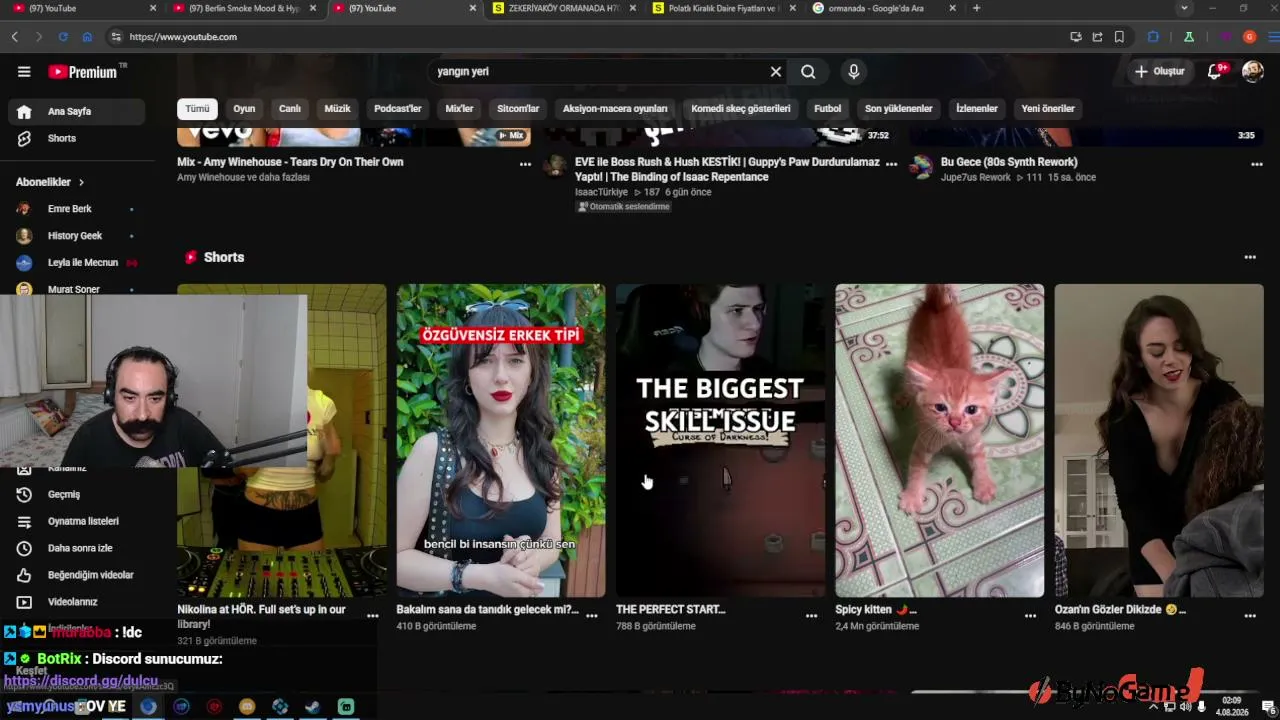
Task: Click the Geçmiş history clock icon
Action: point(24,494)
